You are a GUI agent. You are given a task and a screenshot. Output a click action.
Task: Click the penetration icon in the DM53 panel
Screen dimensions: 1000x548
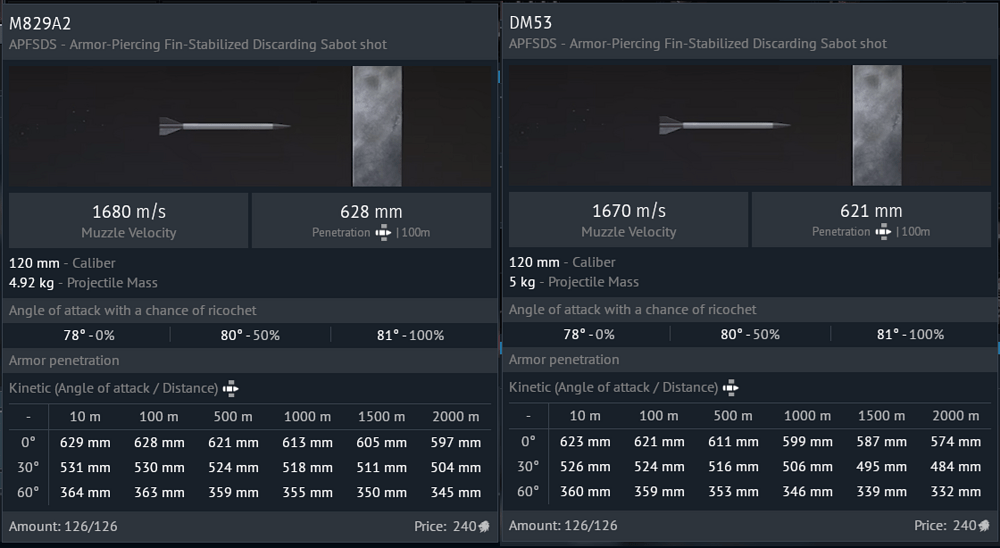click(x=883, y=232)
